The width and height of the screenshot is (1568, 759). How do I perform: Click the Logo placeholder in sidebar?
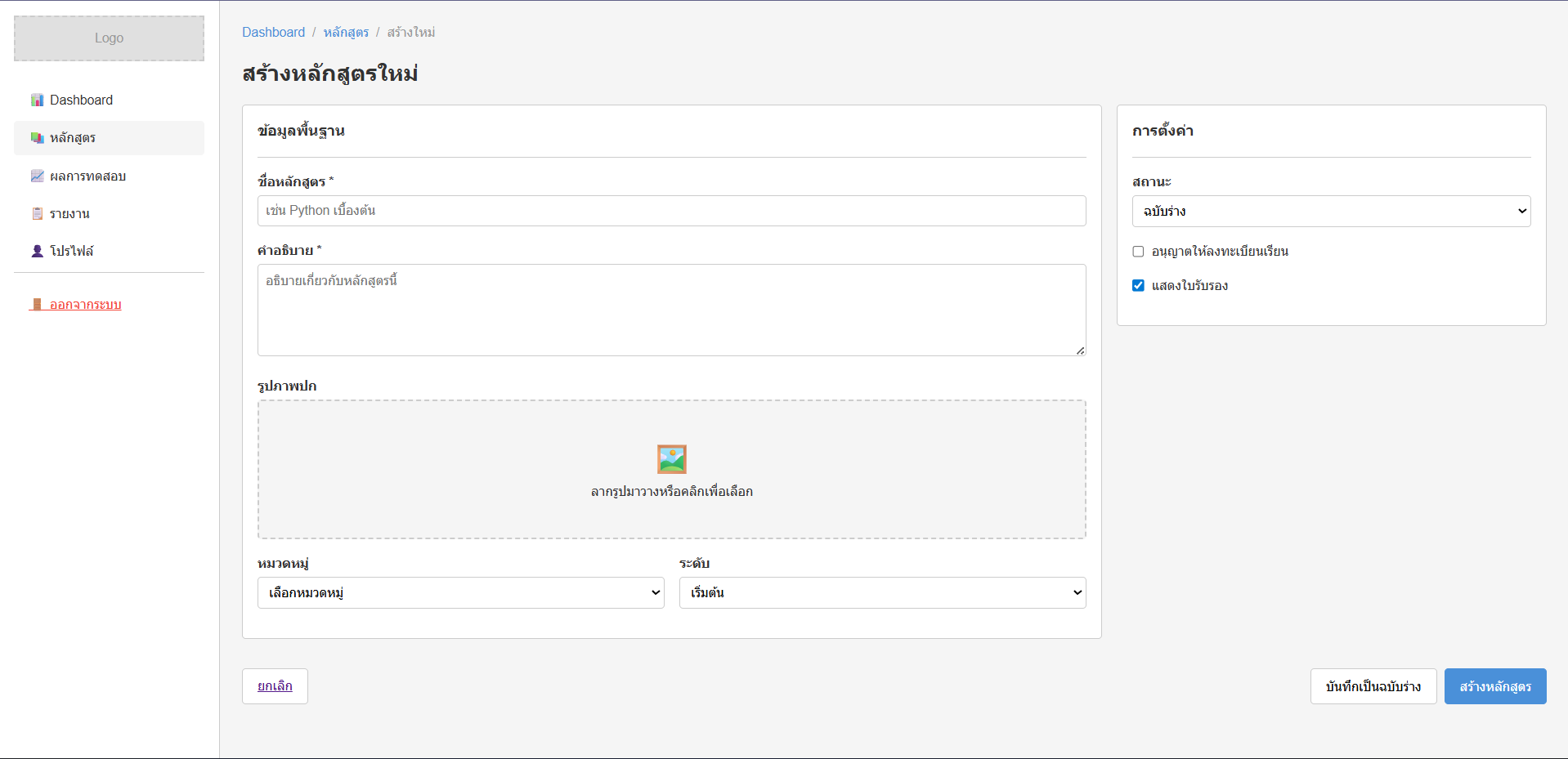pyautogui.click(x=109, y=38)
